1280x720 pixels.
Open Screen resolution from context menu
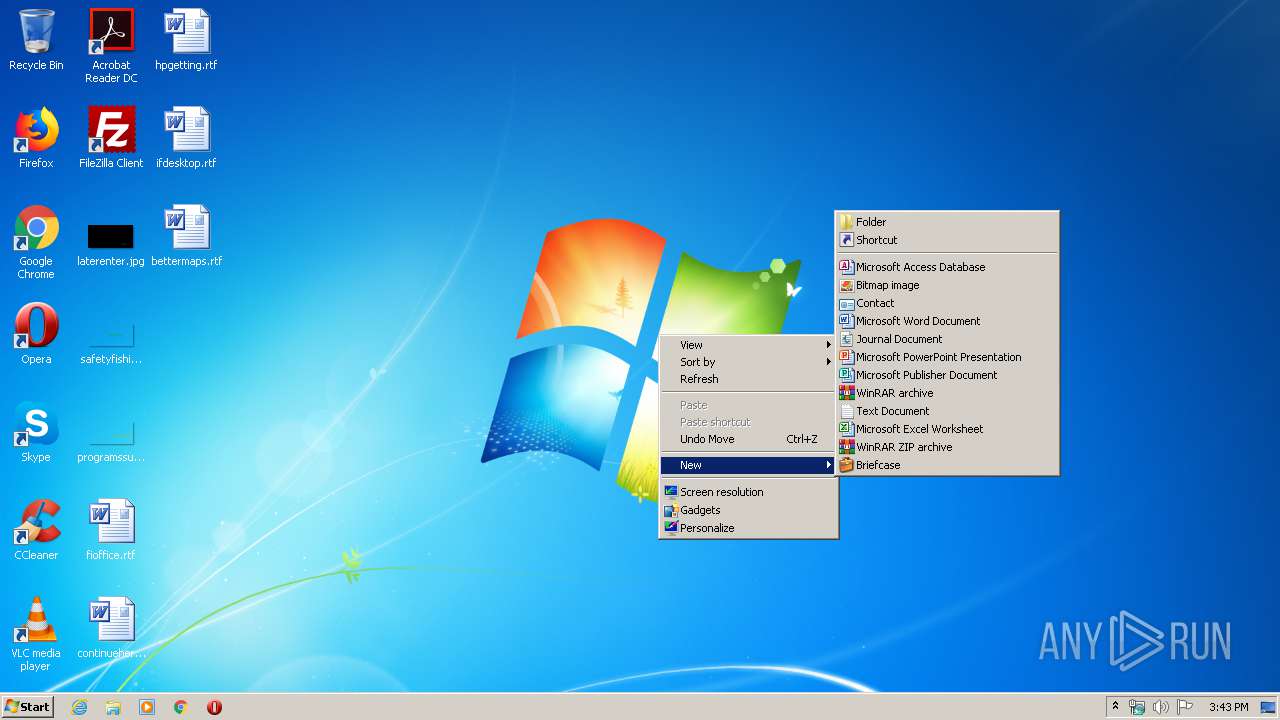[x=748, y=492]
